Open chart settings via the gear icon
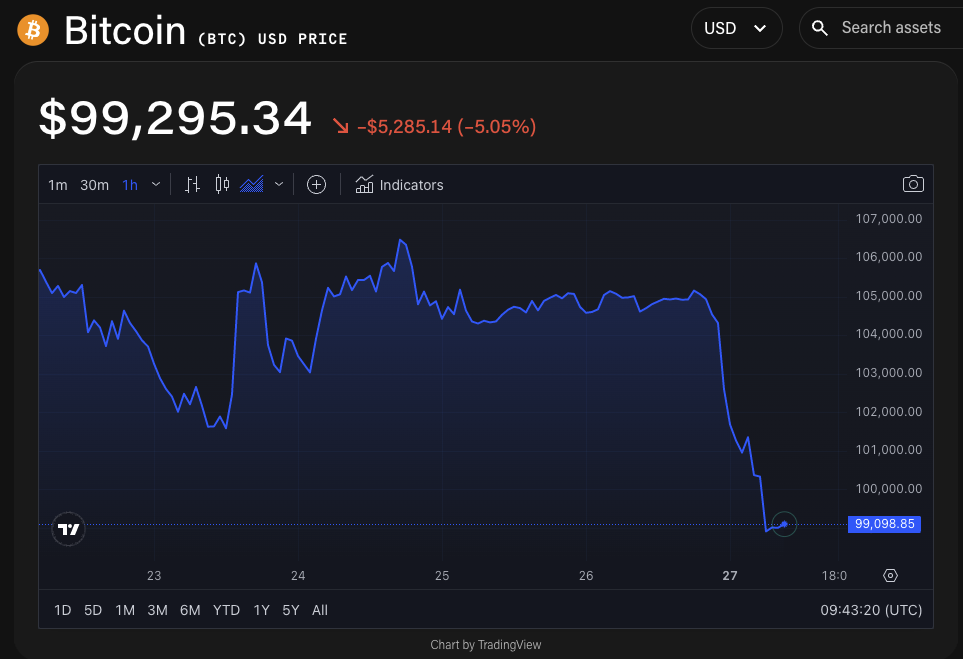Image resolution: width=963 pixels, height=659 pixels. (889, 576)
